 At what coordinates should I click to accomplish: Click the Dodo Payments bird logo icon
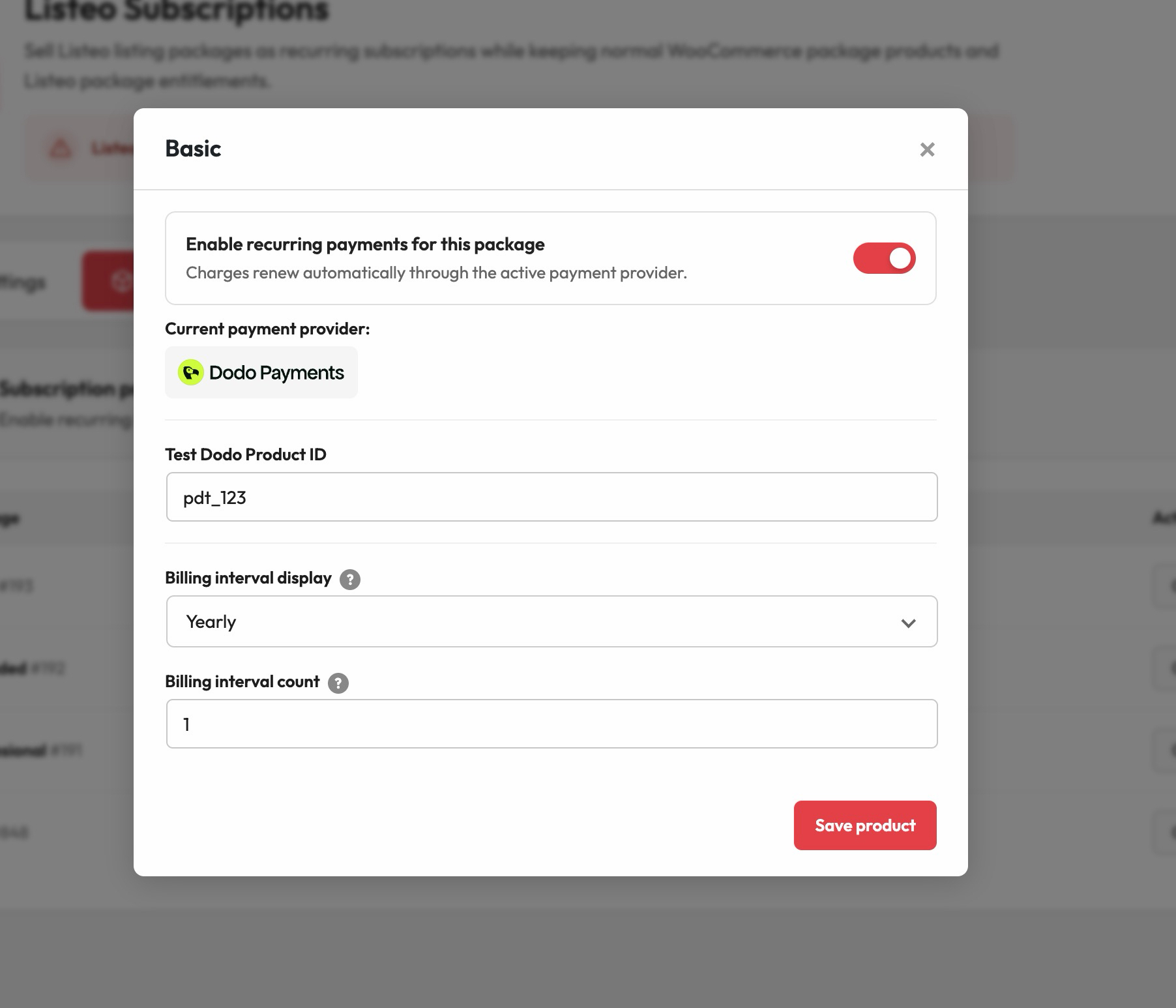coord(191,372)
